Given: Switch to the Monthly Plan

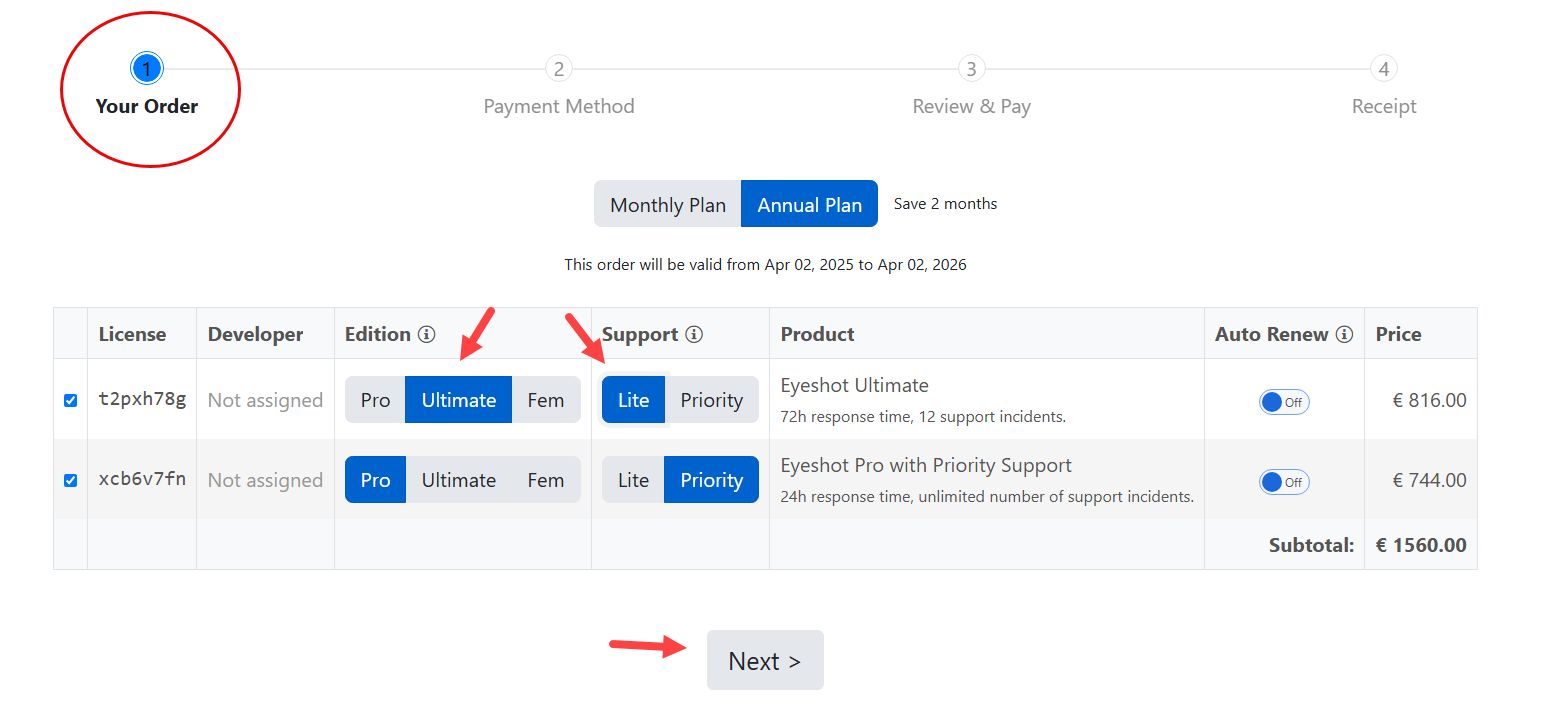Looking at the screenshot, I should (668, 204).
